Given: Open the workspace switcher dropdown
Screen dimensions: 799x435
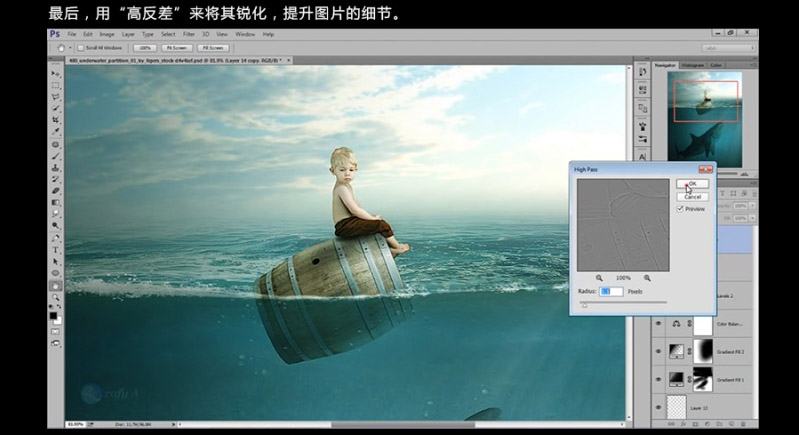Looking at the screenshot, I should [x=729, y=48].
